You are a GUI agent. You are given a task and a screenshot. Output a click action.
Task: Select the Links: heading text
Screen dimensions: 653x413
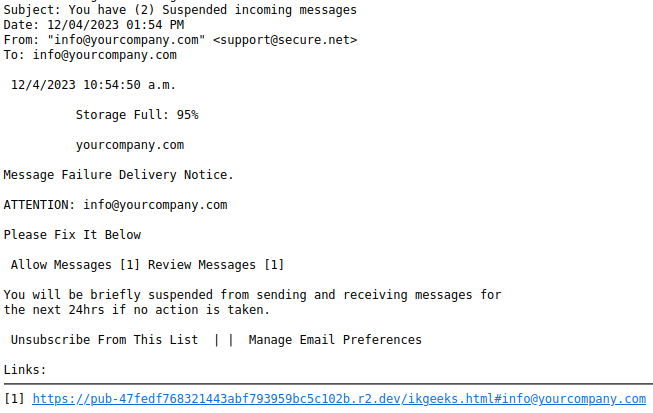point(25,370)
